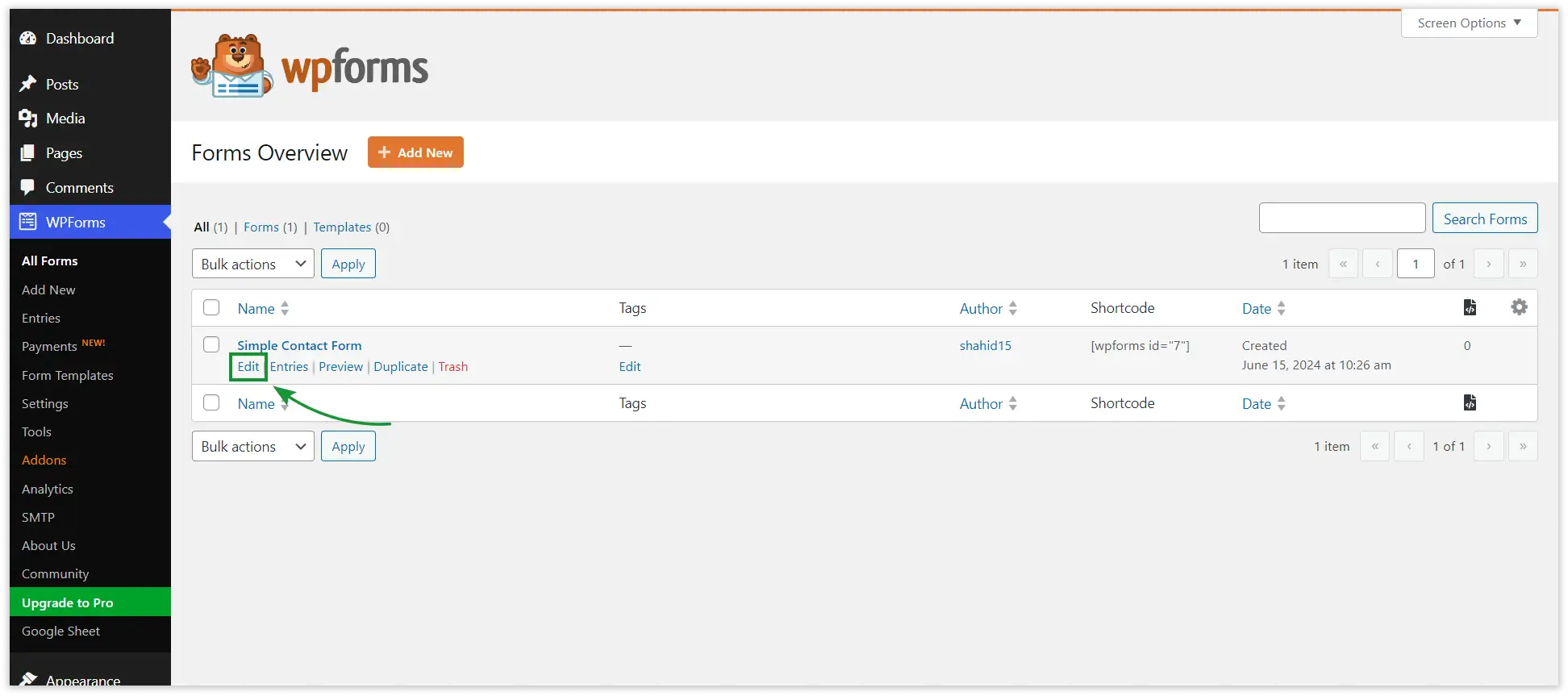The height and width of the screenshot is (696, 1568).
Task: Go to last page in bottom pagination
Action: 1523,446
